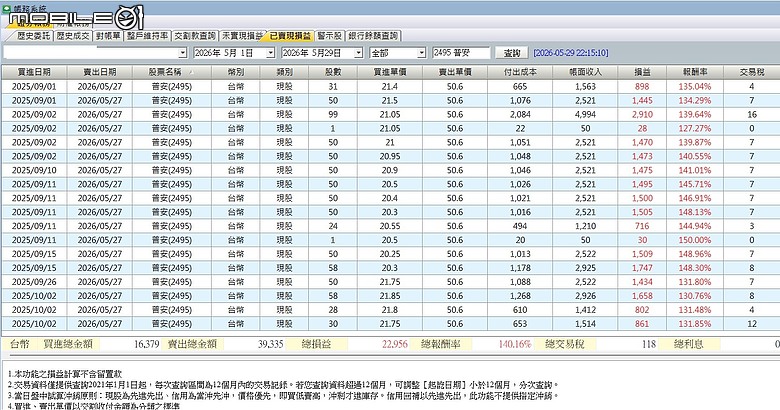Viewport: 780px width, 410px height.
Task: Click the green app icon in title bar
Action: click(x=6, y=8)
